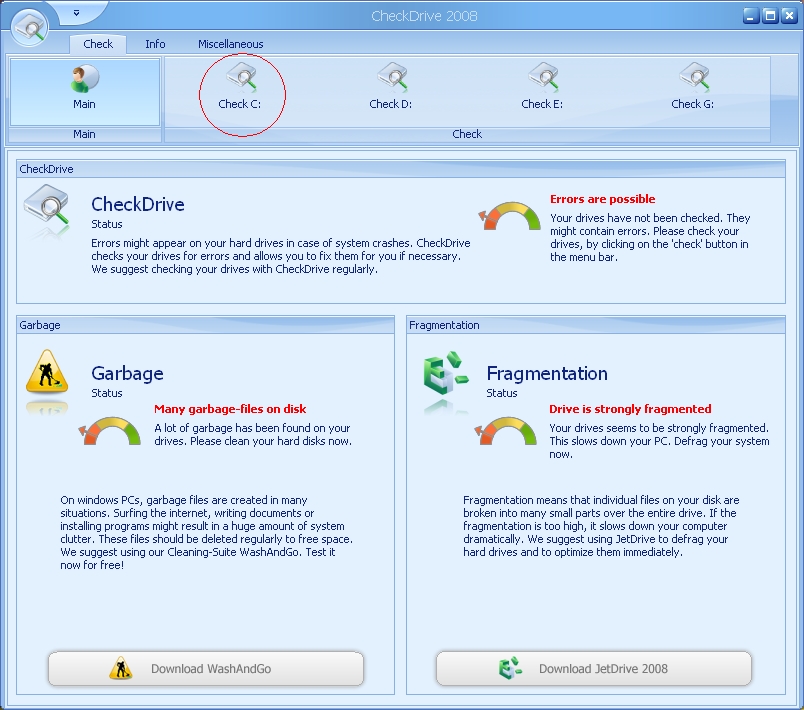This screenshot has height=710, width=804.
Task: Click the Fragmentation heading text
Action: point(547,373)
